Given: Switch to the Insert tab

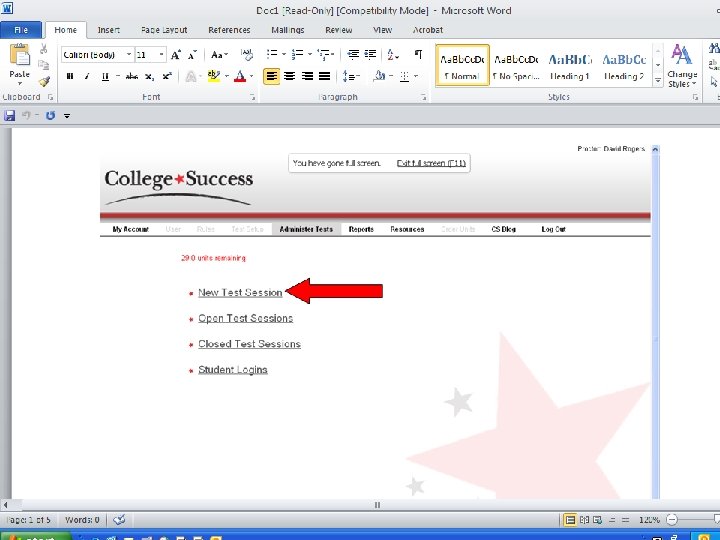Looking at the screenshot, I should pyautogui.click(x=108, y=30).
